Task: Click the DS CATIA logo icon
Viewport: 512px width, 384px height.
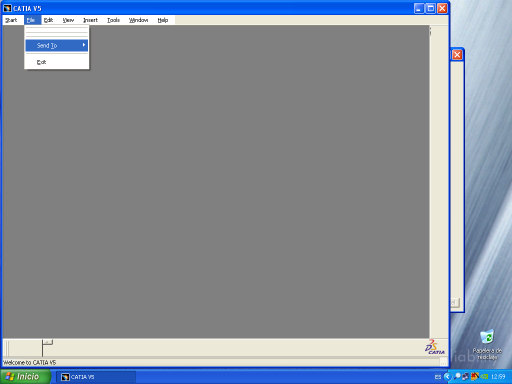Action: click(435, 347)
